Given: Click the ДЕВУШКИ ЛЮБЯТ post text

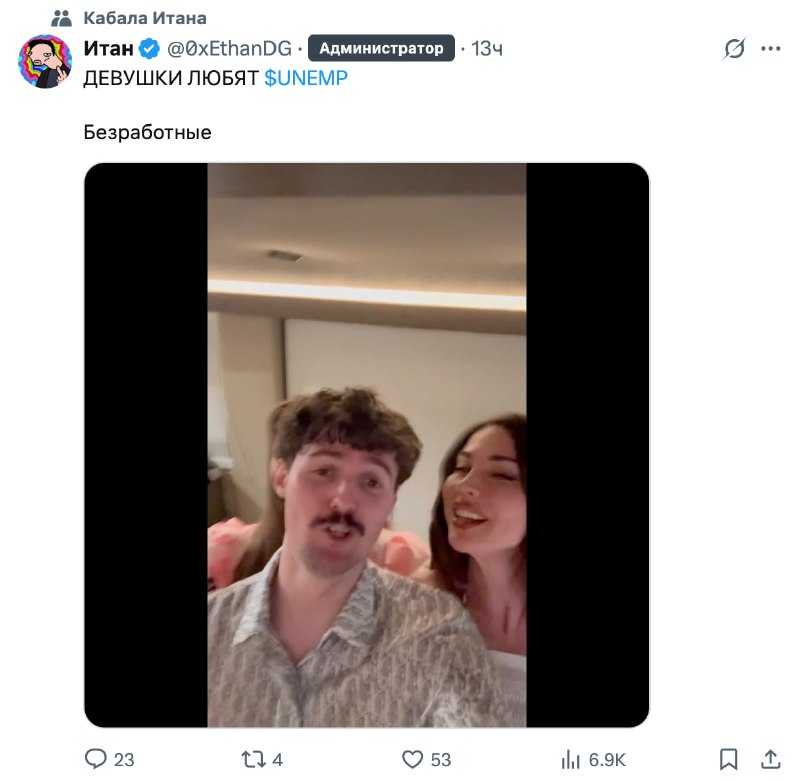Looking at the screenshot, I should coord(171,78).
